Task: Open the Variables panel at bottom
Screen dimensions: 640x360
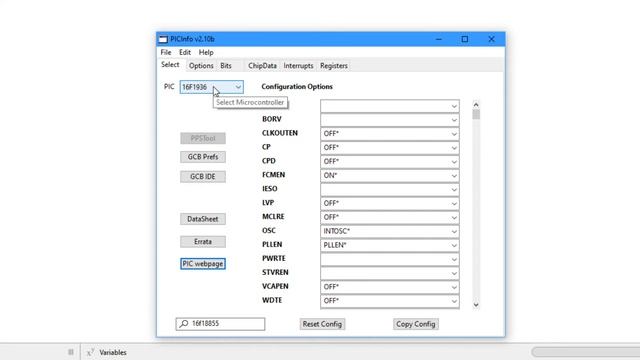Action: click(x=113, y=352)
